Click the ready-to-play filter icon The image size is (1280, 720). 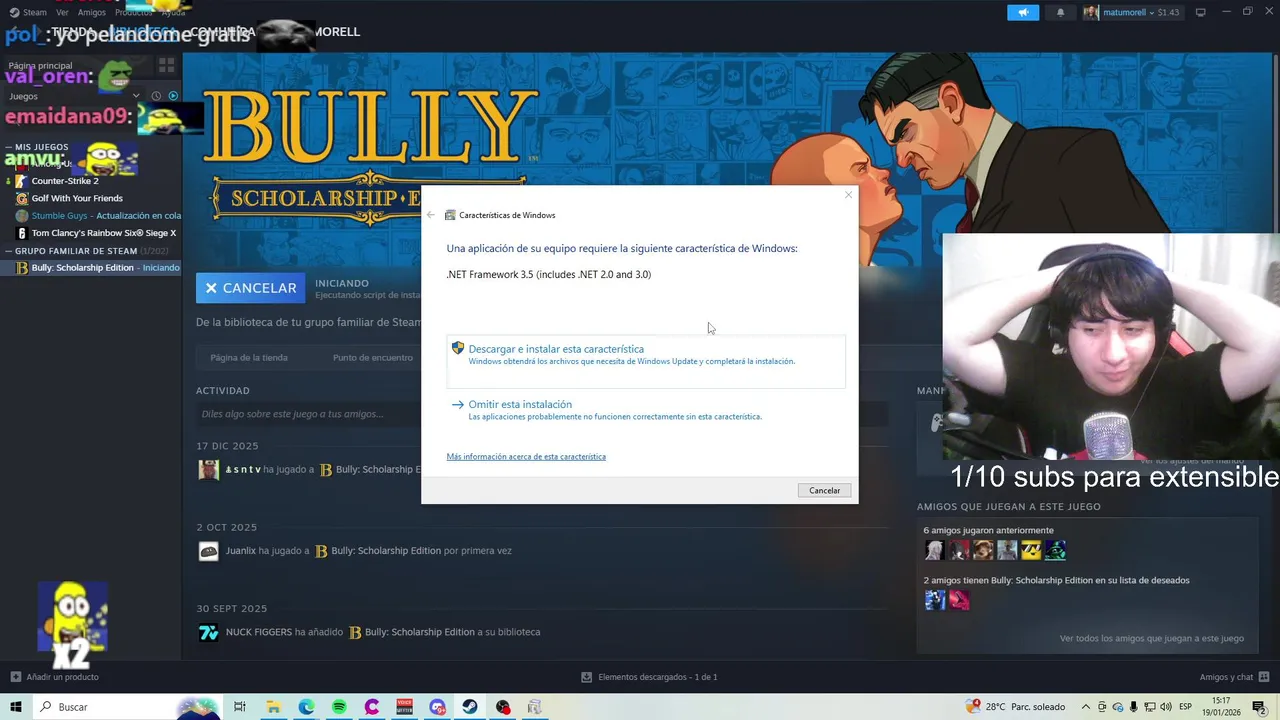[173, 96]
